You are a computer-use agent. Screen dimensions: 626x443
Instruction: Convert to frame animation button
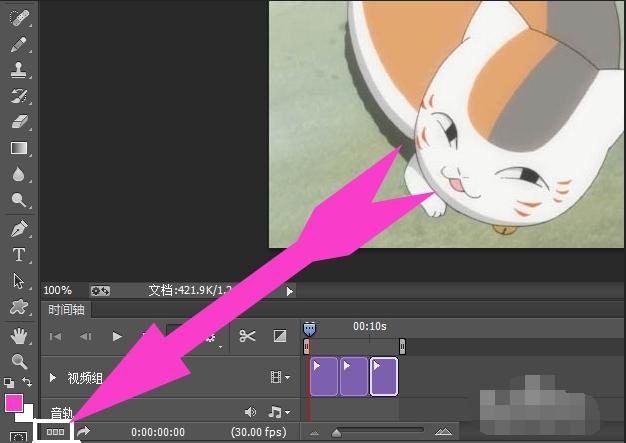click(x=56, y=432)
